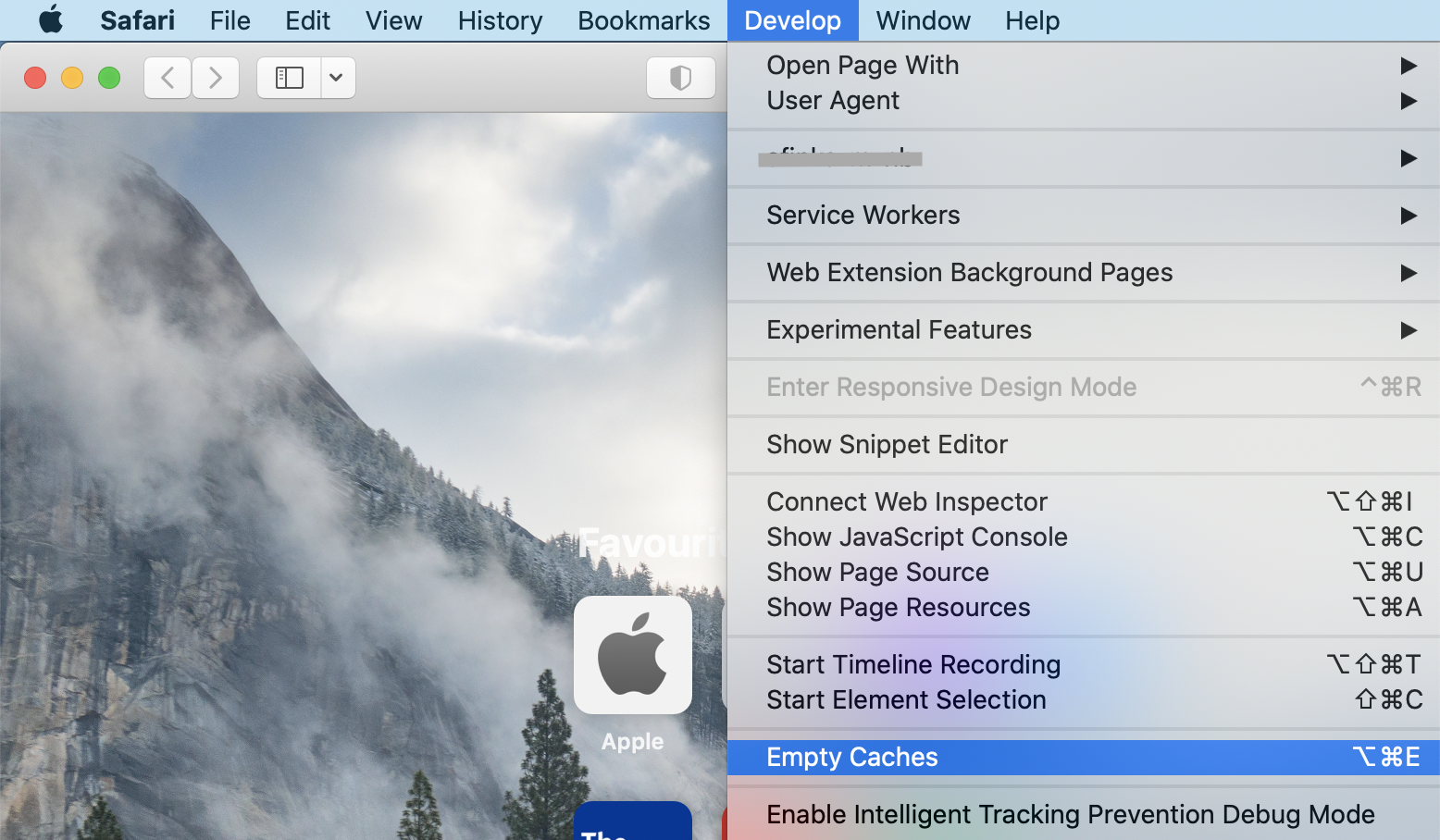
Task: Choose Connect Web Inspector
Action: click(1084, 502)
